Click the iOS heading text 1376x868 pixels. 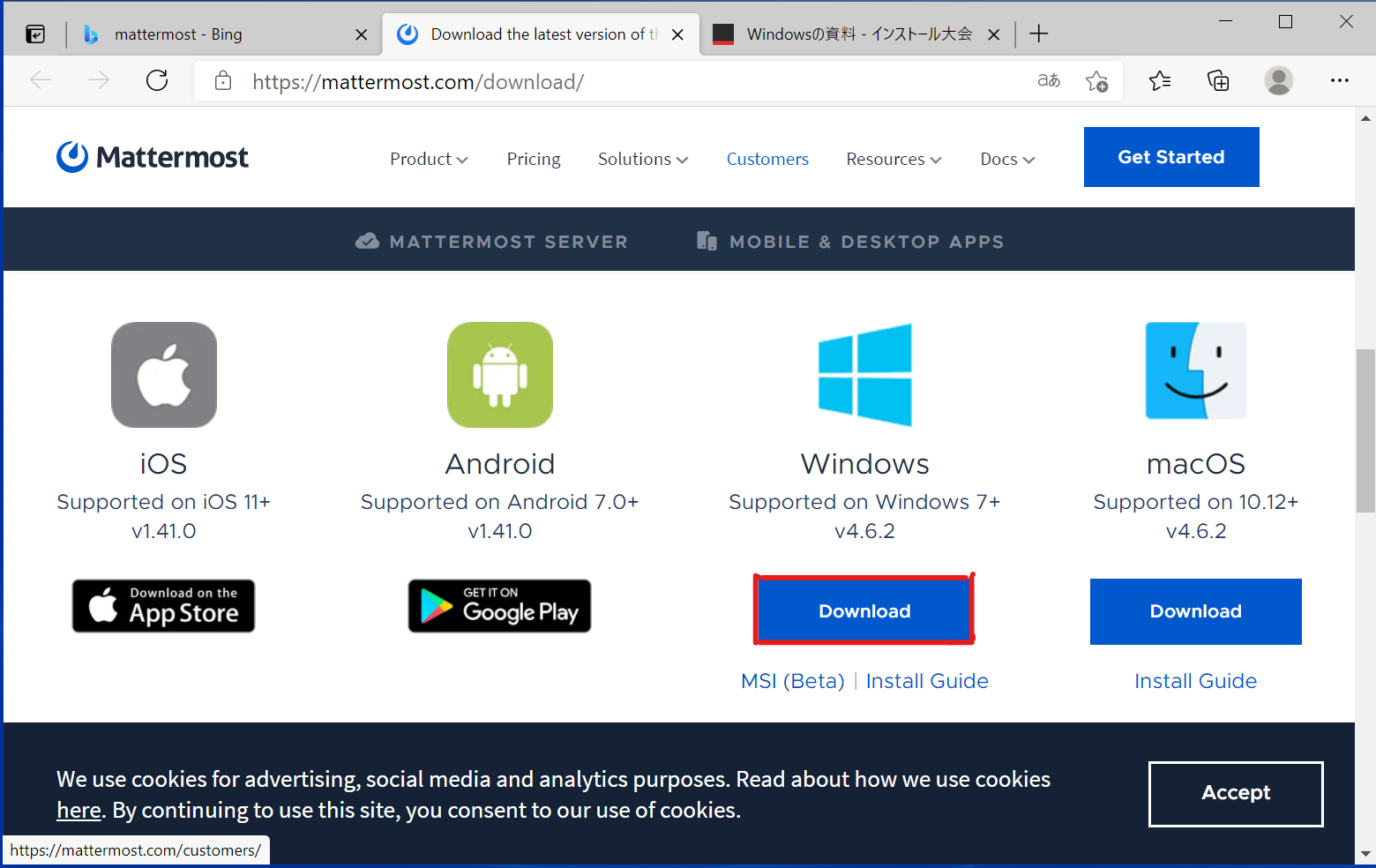(164, 464)
